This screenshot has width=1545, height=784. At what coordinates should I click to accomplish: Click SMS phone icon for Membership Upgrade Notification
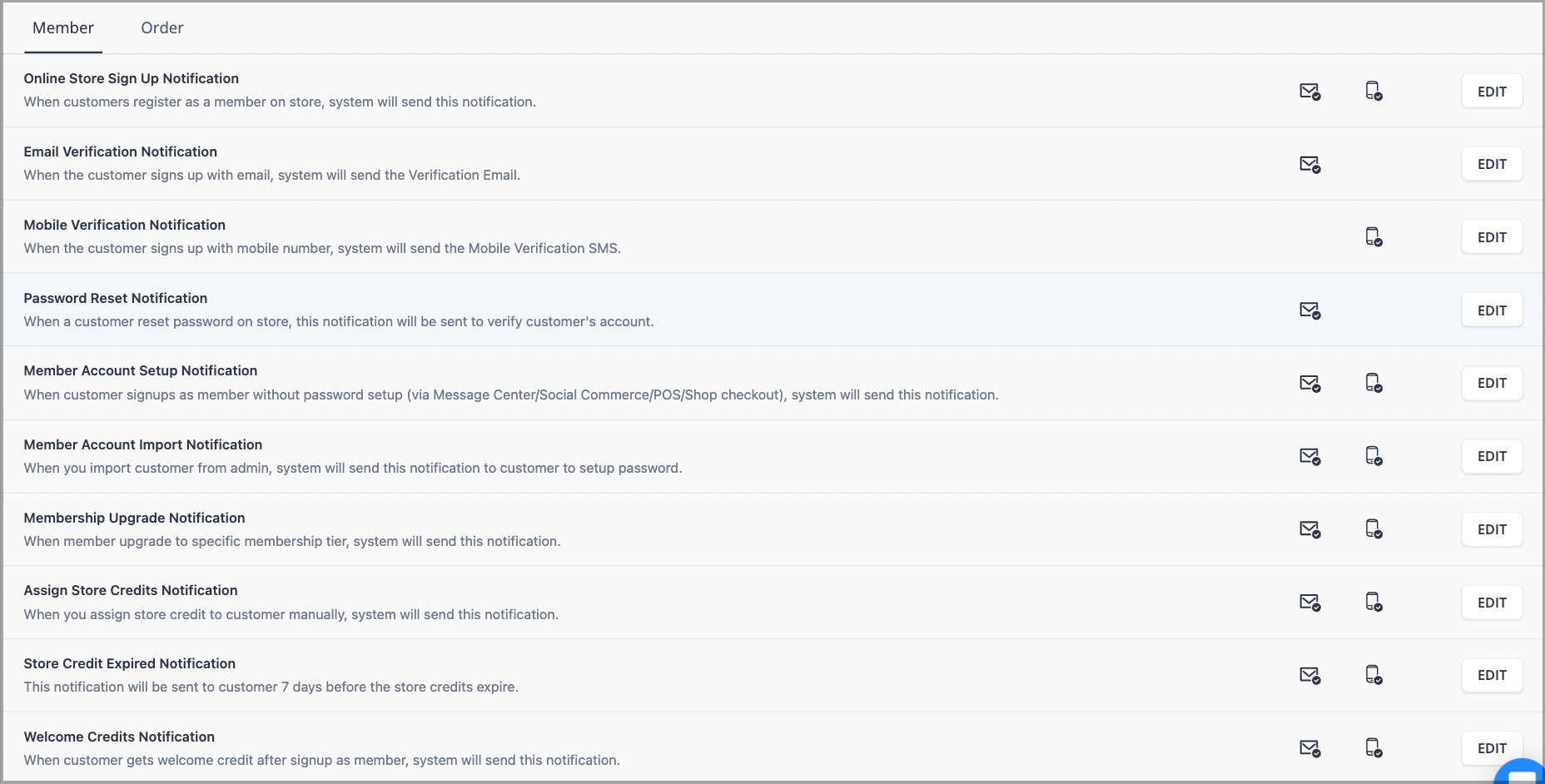point(1374,529)
